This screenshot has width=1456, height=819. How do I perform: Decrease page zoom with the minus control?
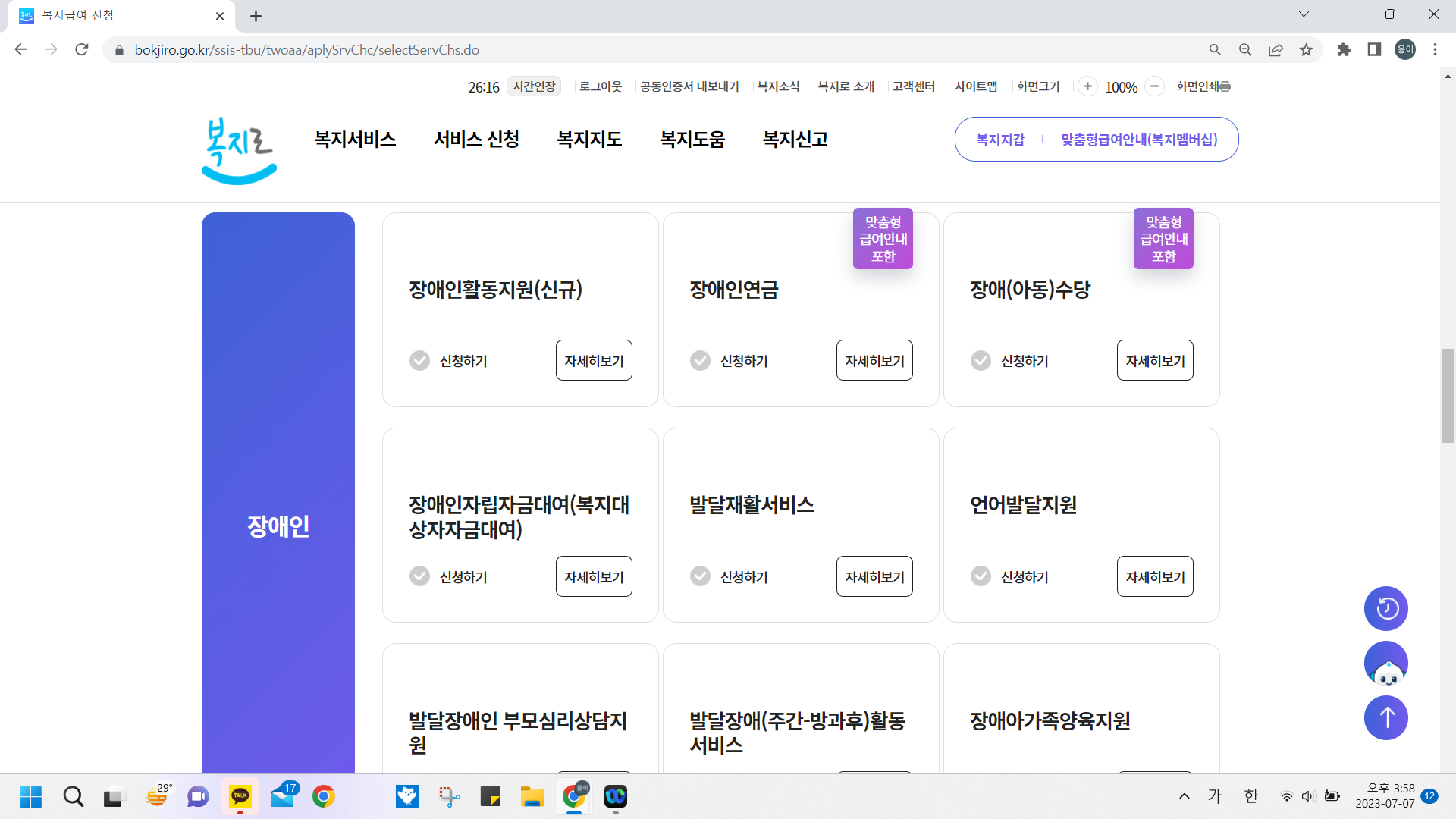1154,86
